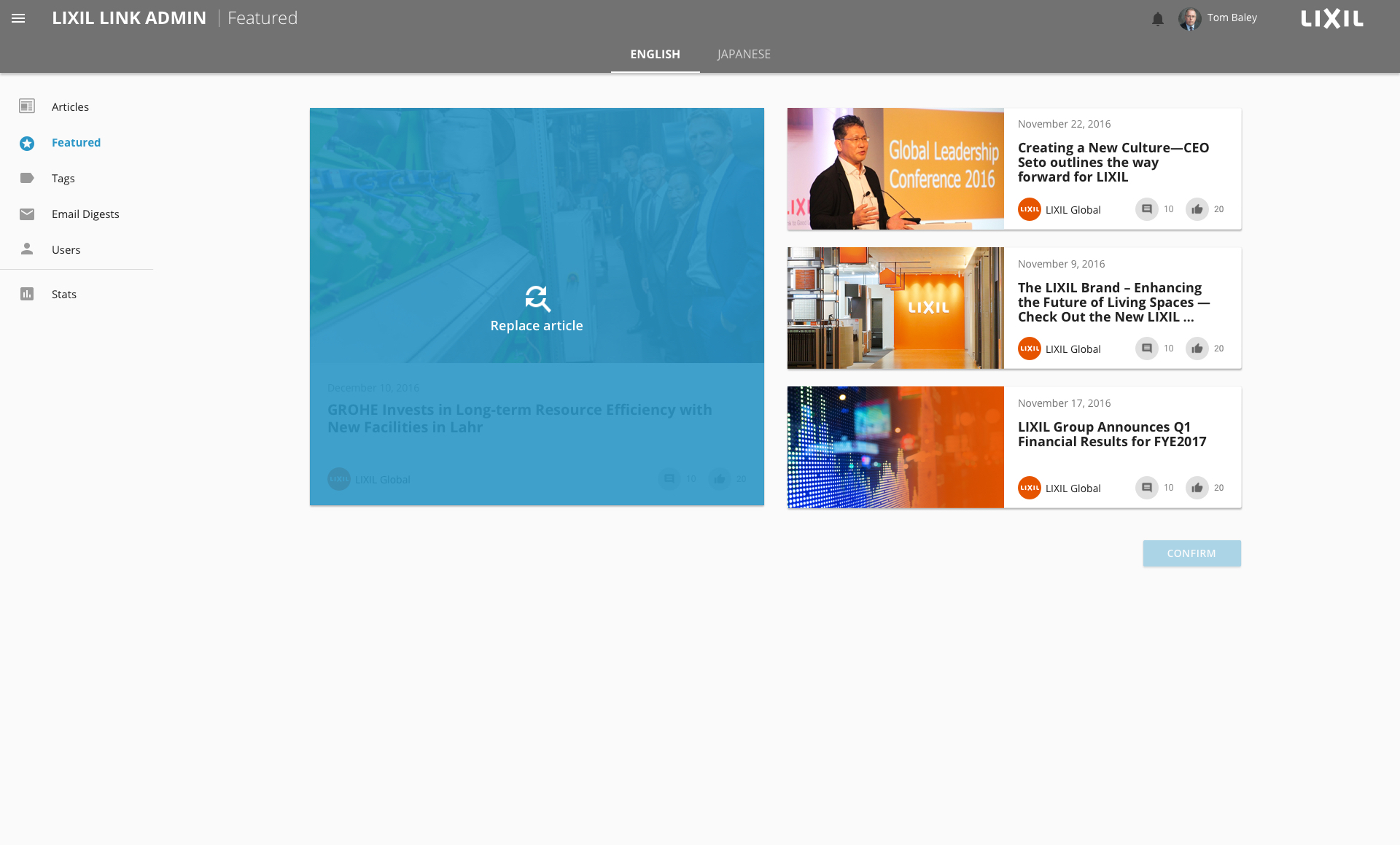Screen dimensions: 1400x845
Task: Click LIXIL Global name on November 22 card
Action: click(1073, 210)
